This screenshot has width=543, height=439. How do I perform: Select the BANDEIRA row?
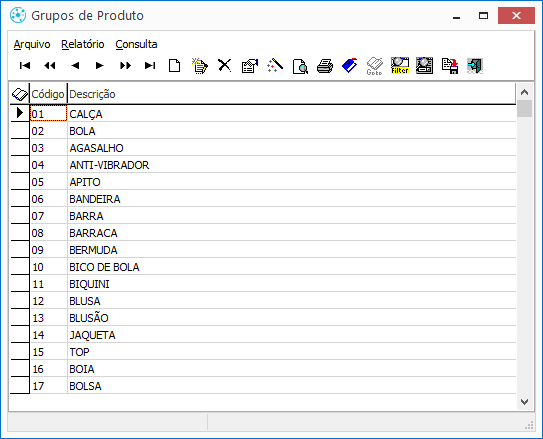tap(273, 199)
